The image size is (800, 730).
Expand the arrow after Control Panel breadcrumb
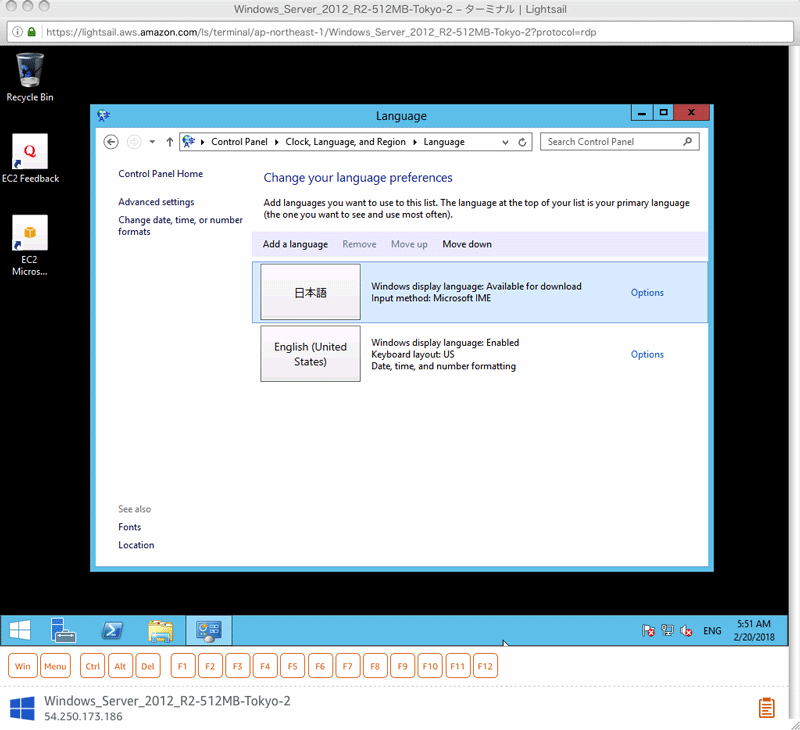pos(277,142)
